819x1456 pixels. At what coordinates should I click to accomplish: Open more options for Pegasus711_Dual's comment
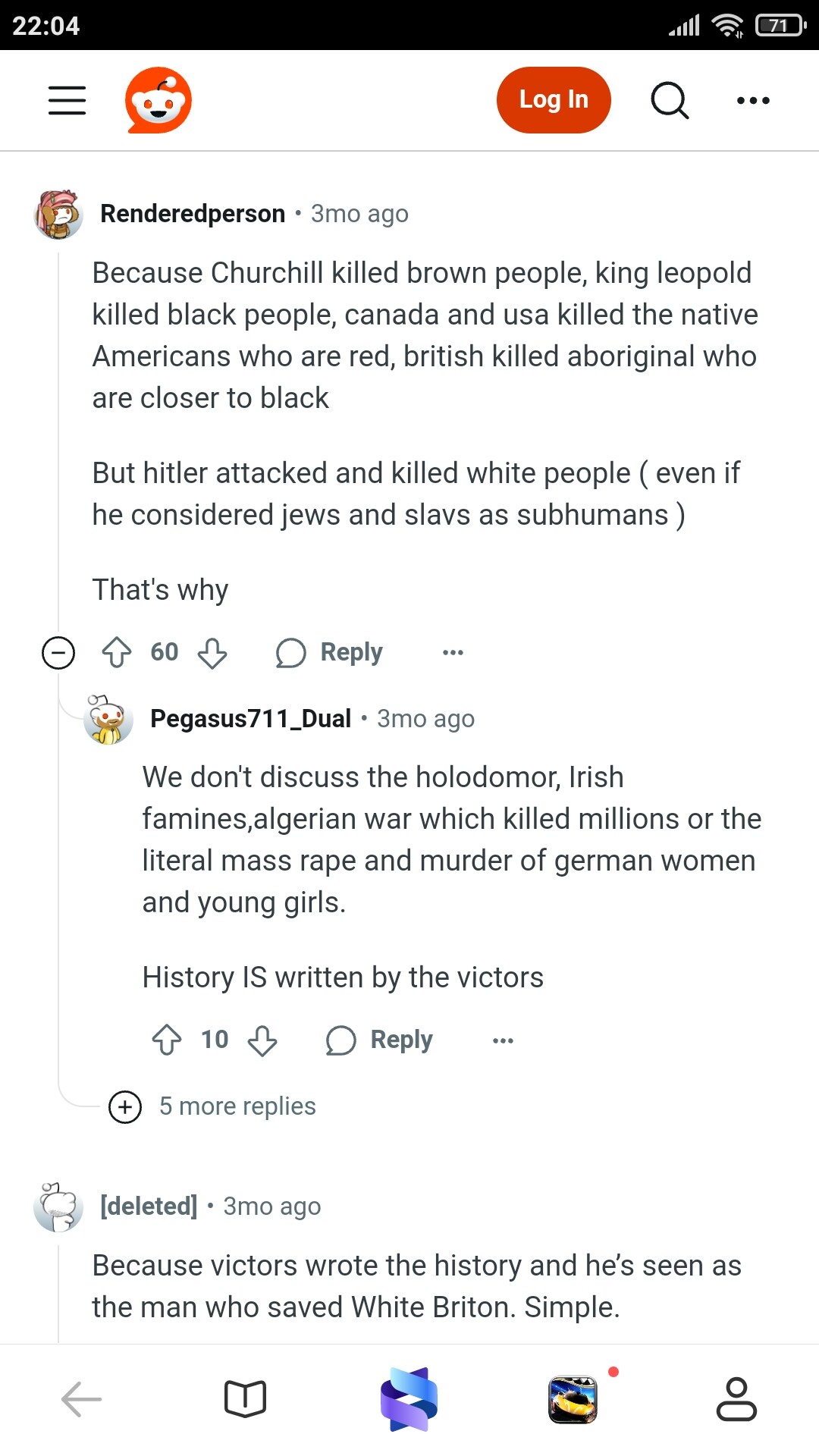click(503, 1040)
